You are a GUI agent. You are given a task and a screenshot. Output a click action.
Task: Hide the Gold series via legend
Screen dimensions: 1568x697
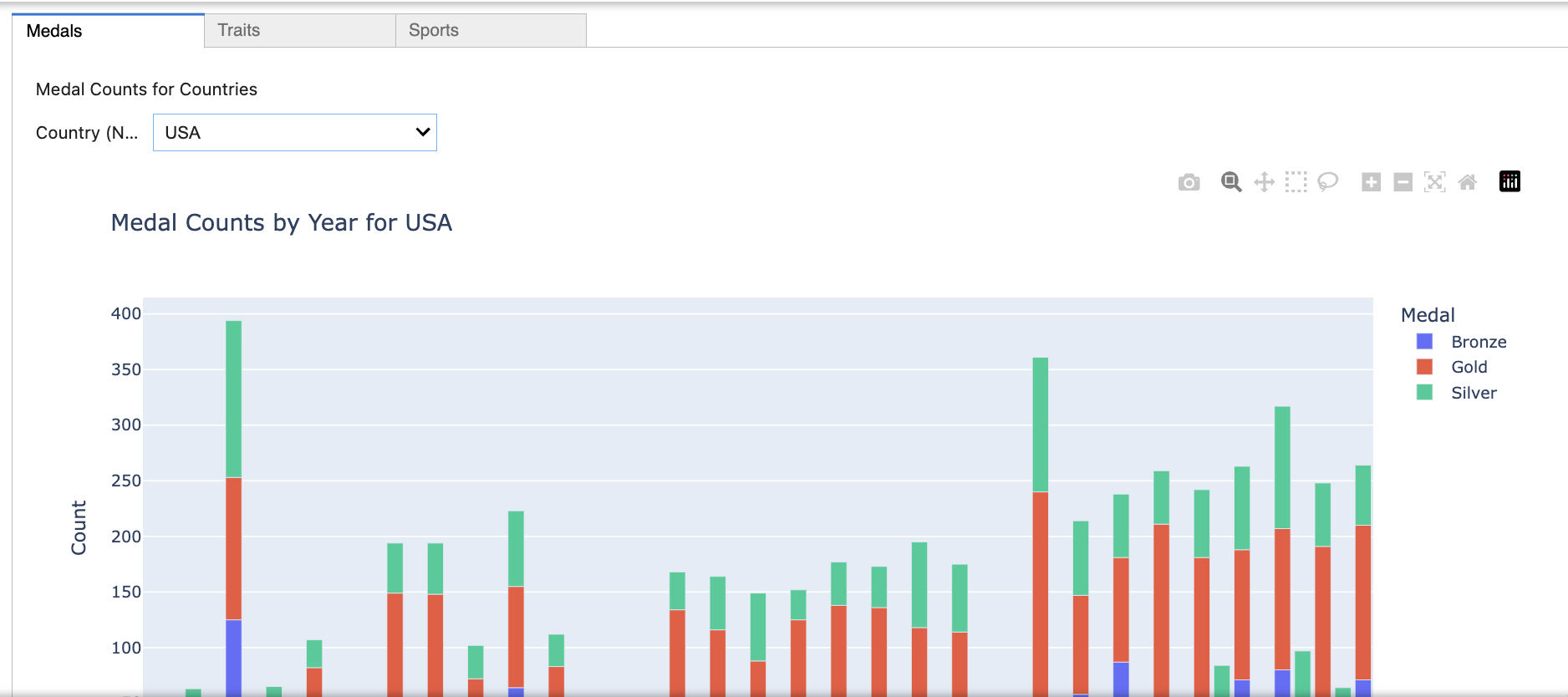(1469, 367)
